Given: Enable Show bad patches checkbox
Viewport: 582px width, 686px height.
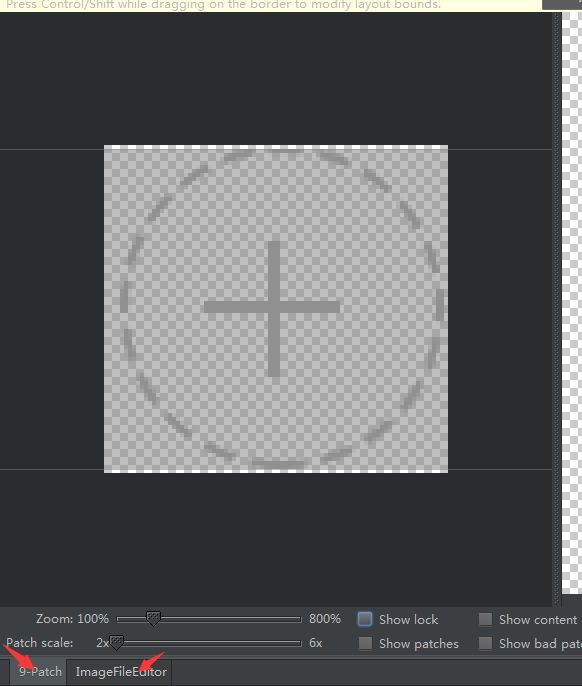Looking at the screenshot, I should coord(485,643).
